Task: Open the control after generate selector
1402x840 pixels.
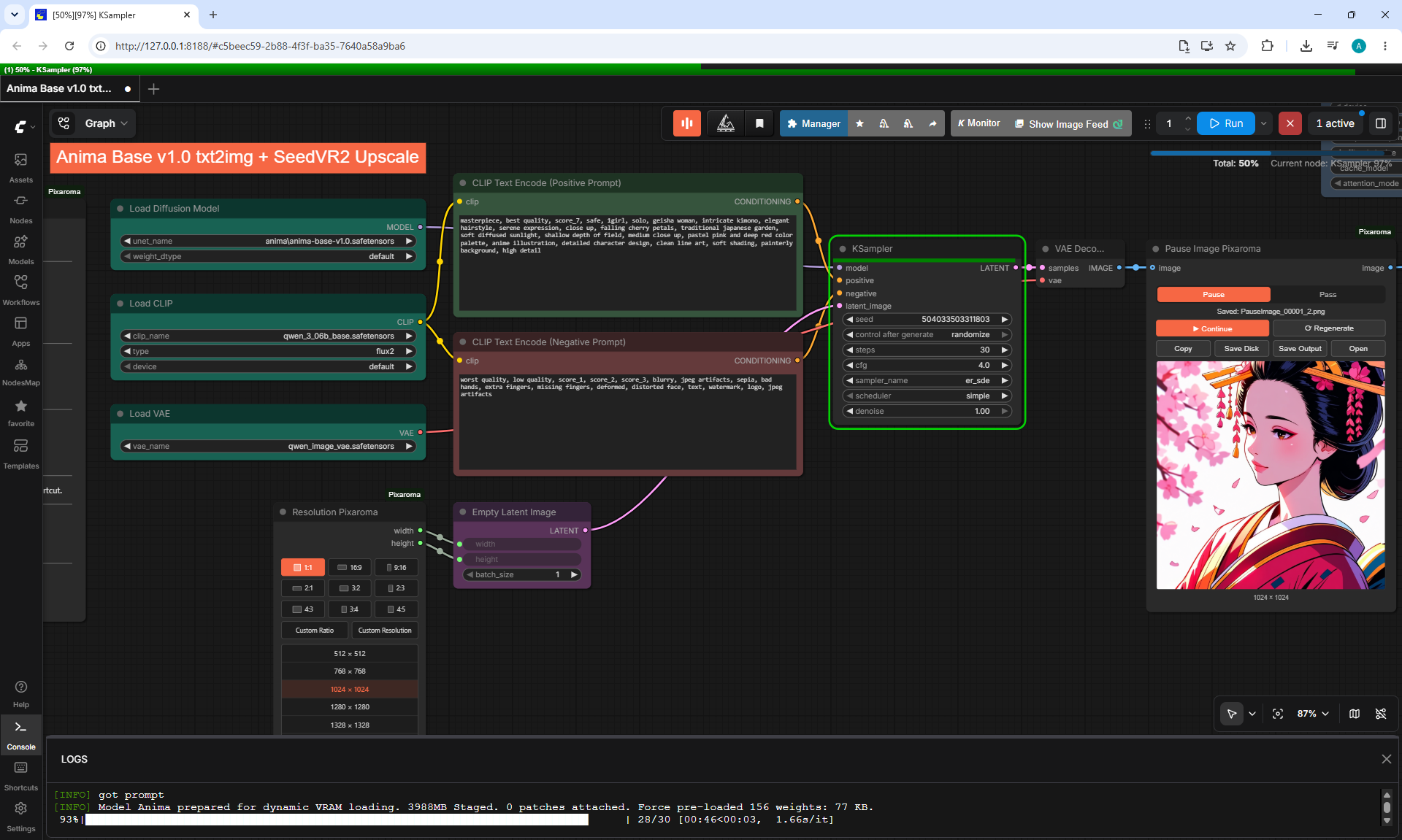Action: tap(927, 334)
